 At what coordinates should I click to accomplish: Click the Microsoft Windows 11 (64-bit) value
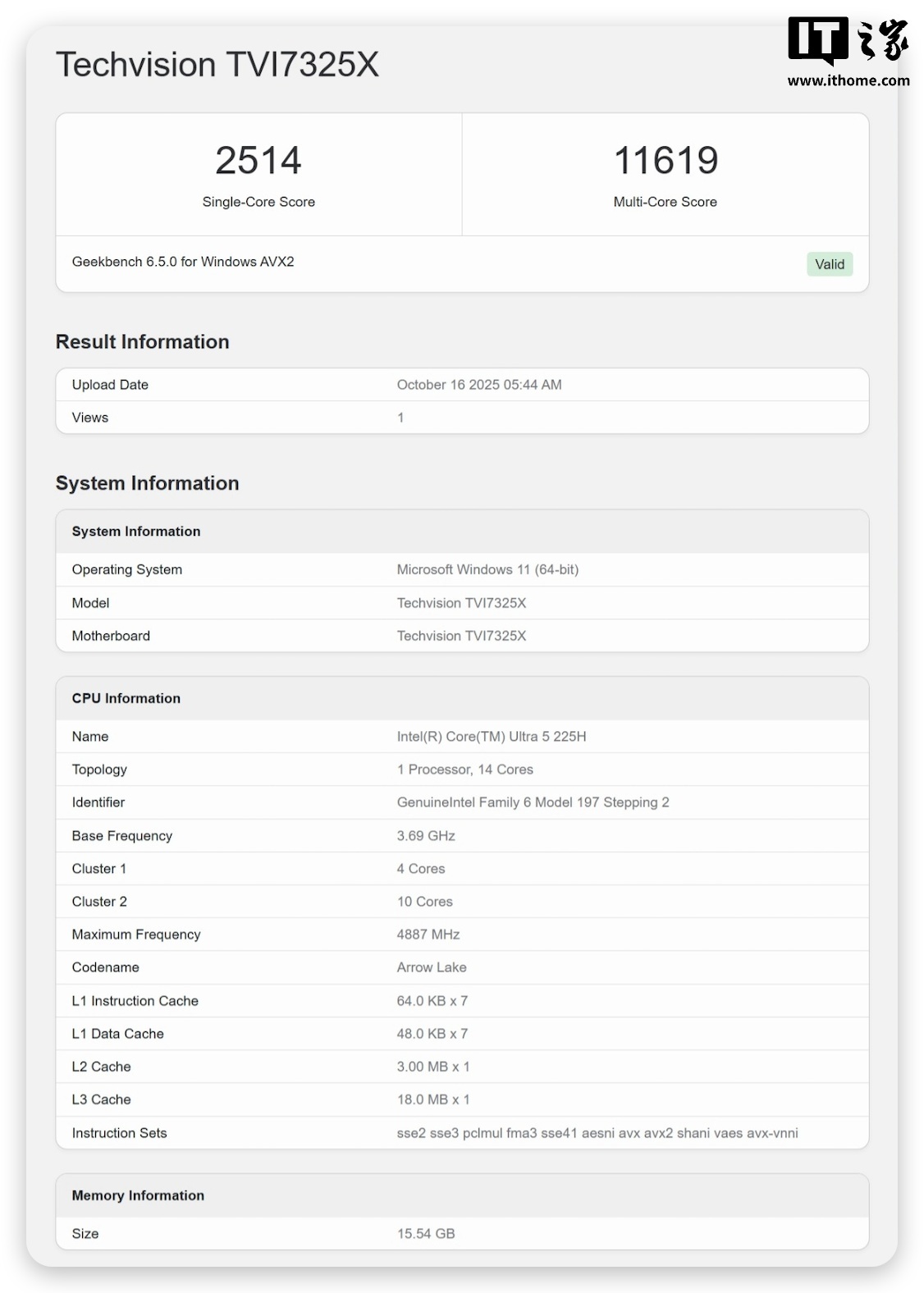(487, 569)
